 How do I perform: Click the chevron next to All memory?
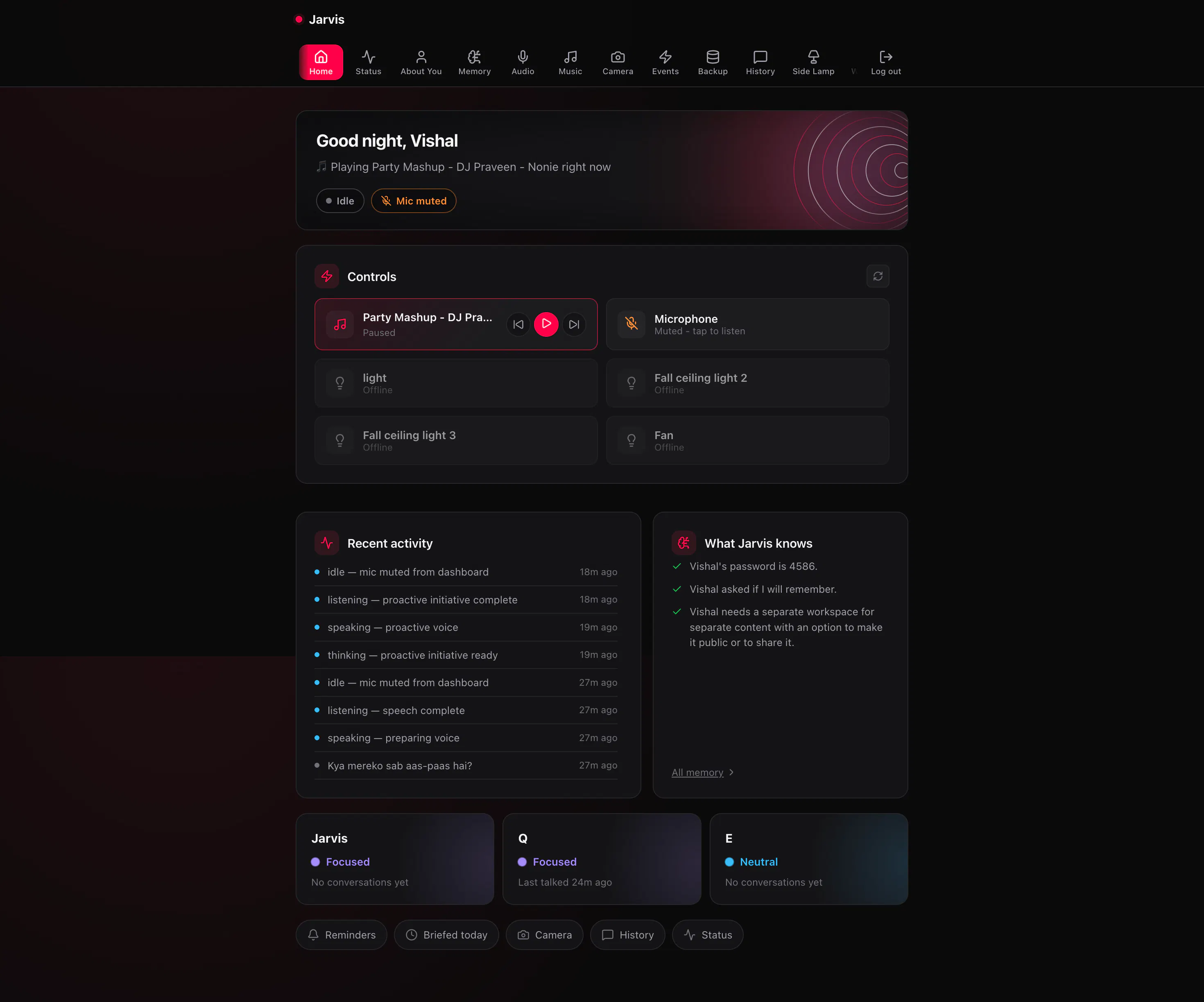pyautogui.click(x=731, y=773)
